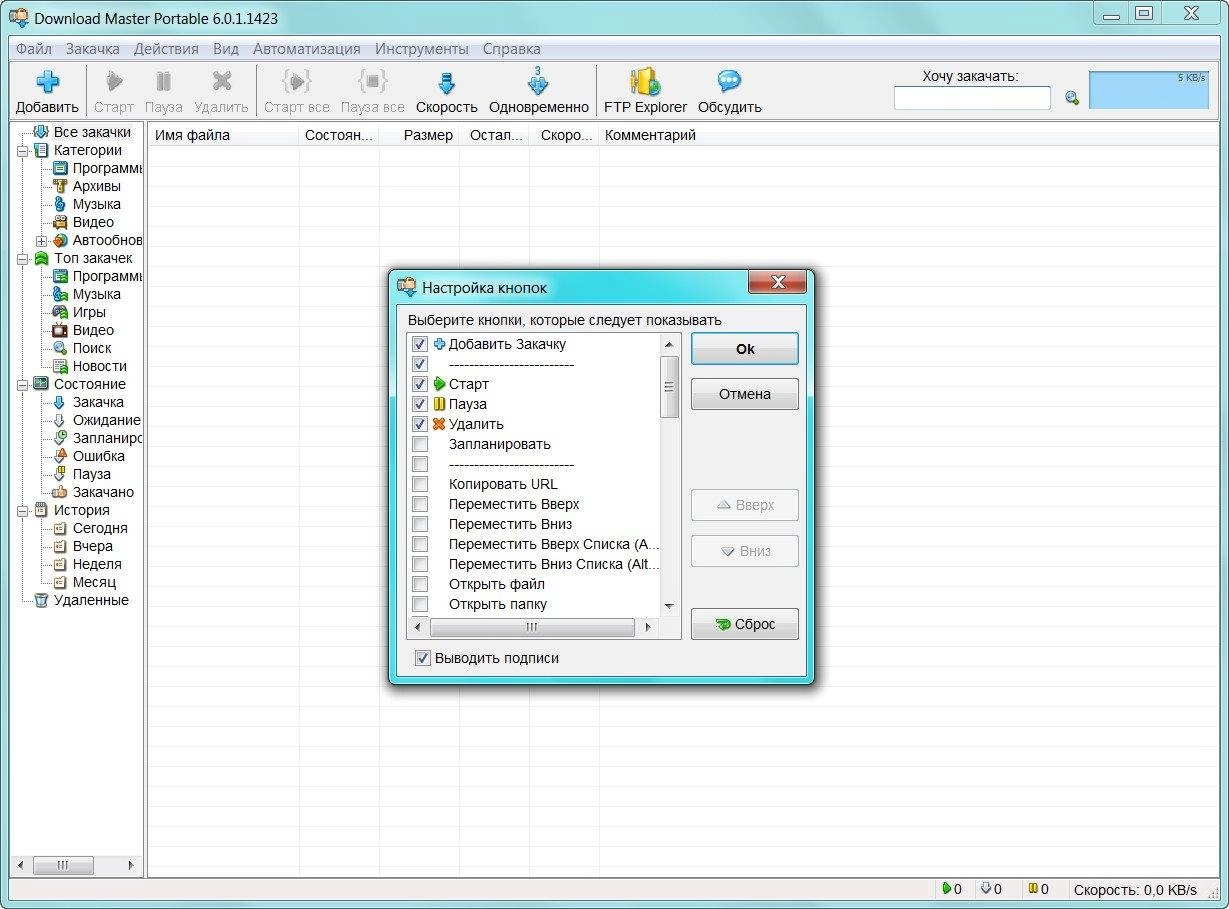1229x909 pixels.
Task: Open the Вид menu
Action: click(x=226, y=48)
